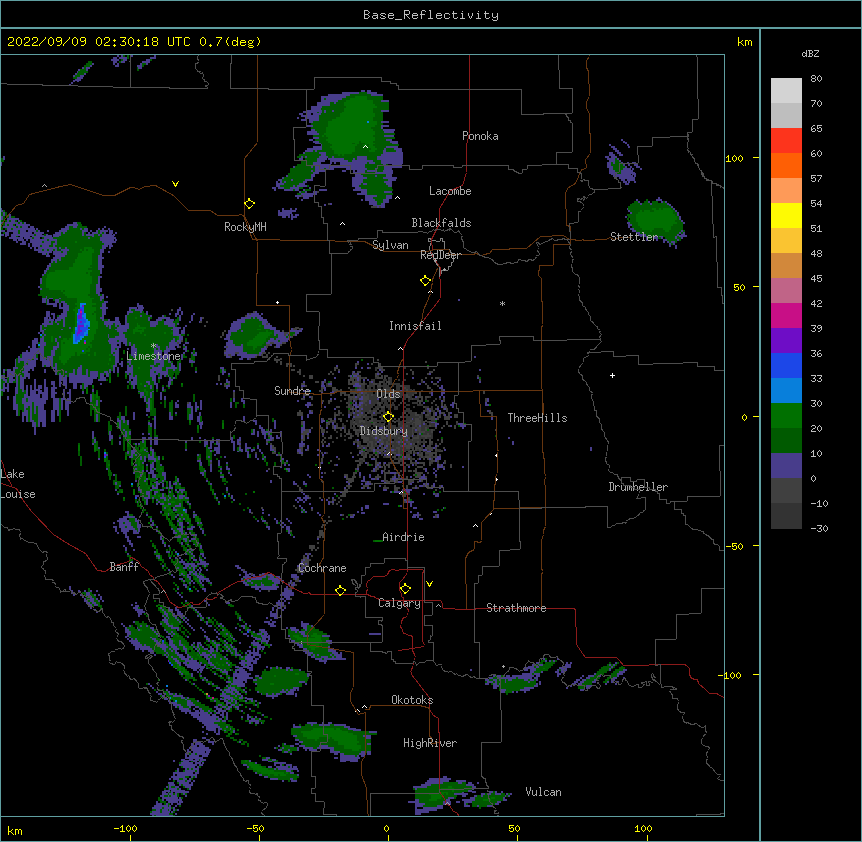Screen dimensions: 862x842
Task: Click the Base_Reflectivity title text
Action: [x=431, y=15]
